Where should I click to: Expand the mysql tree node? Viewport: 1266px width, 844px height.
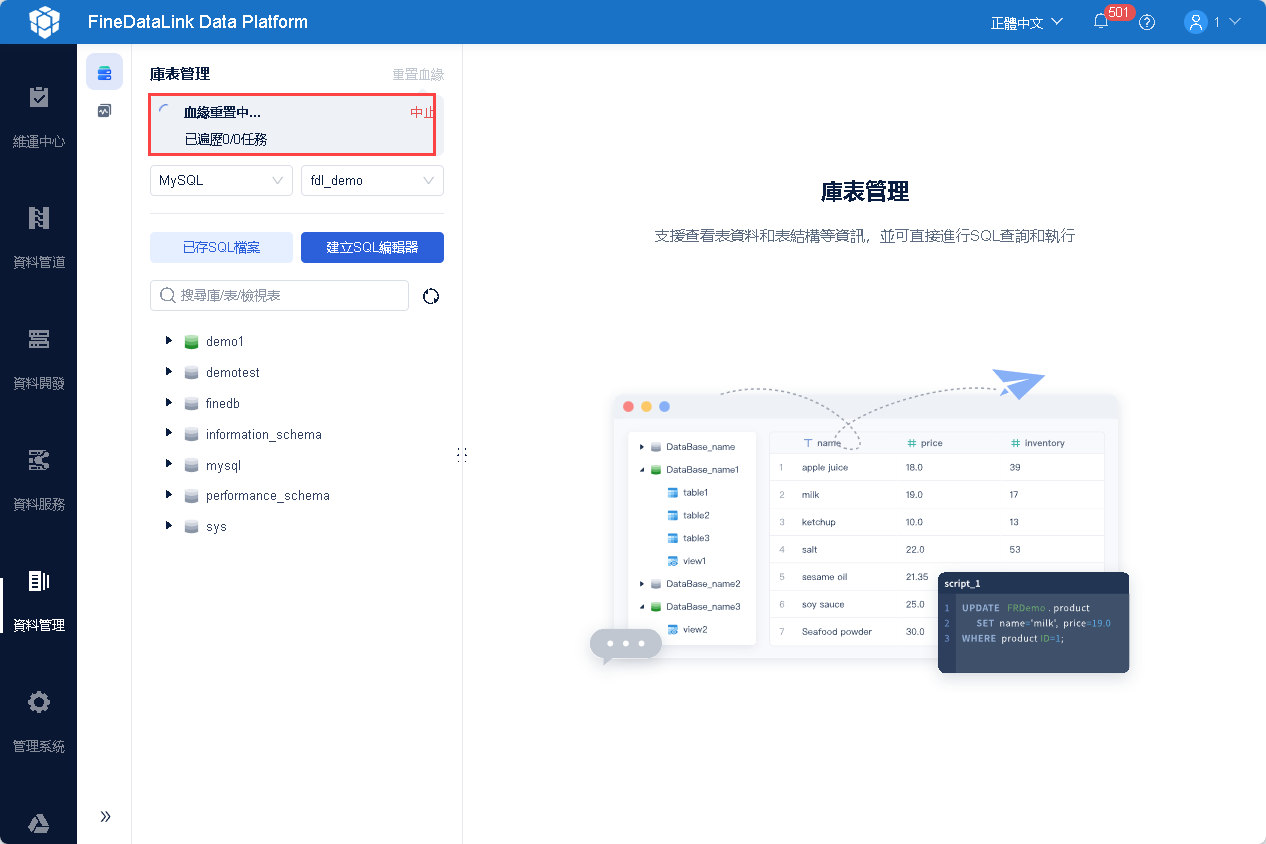pyautogui.click(x=169, y=465)
